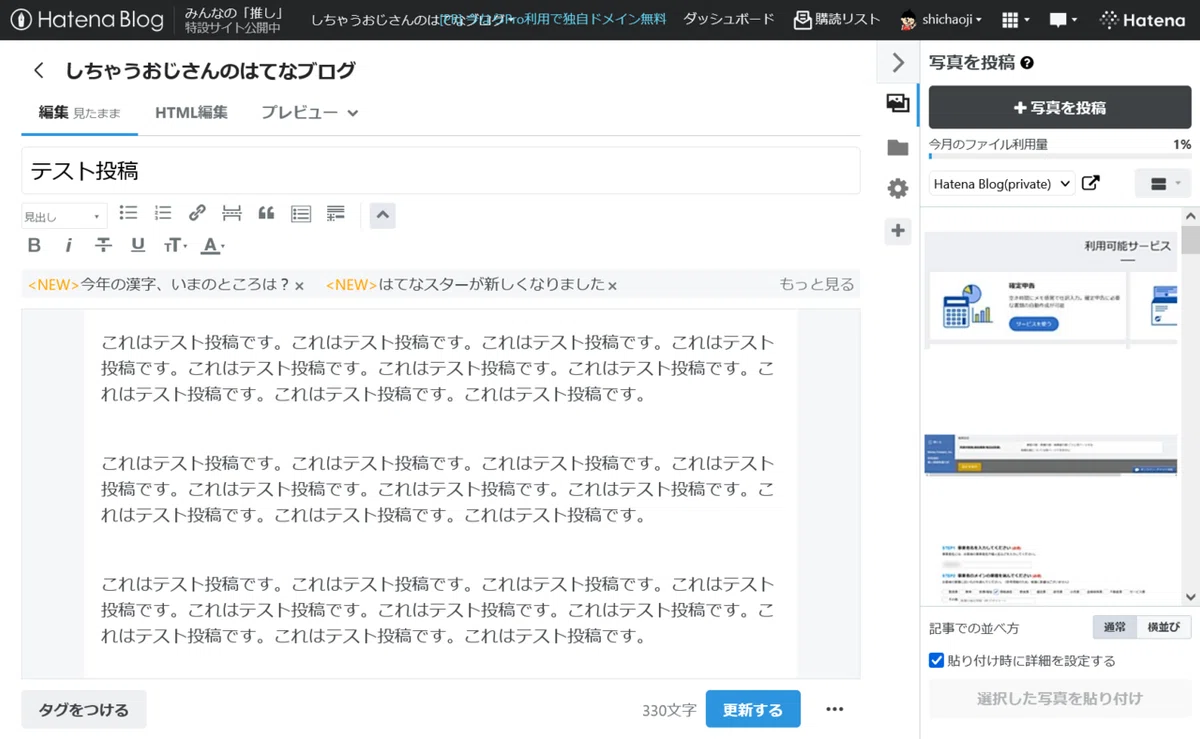Insert a hyperlink with the link icon
This screenshot has height=739, width=1200.
pos(197,213)
